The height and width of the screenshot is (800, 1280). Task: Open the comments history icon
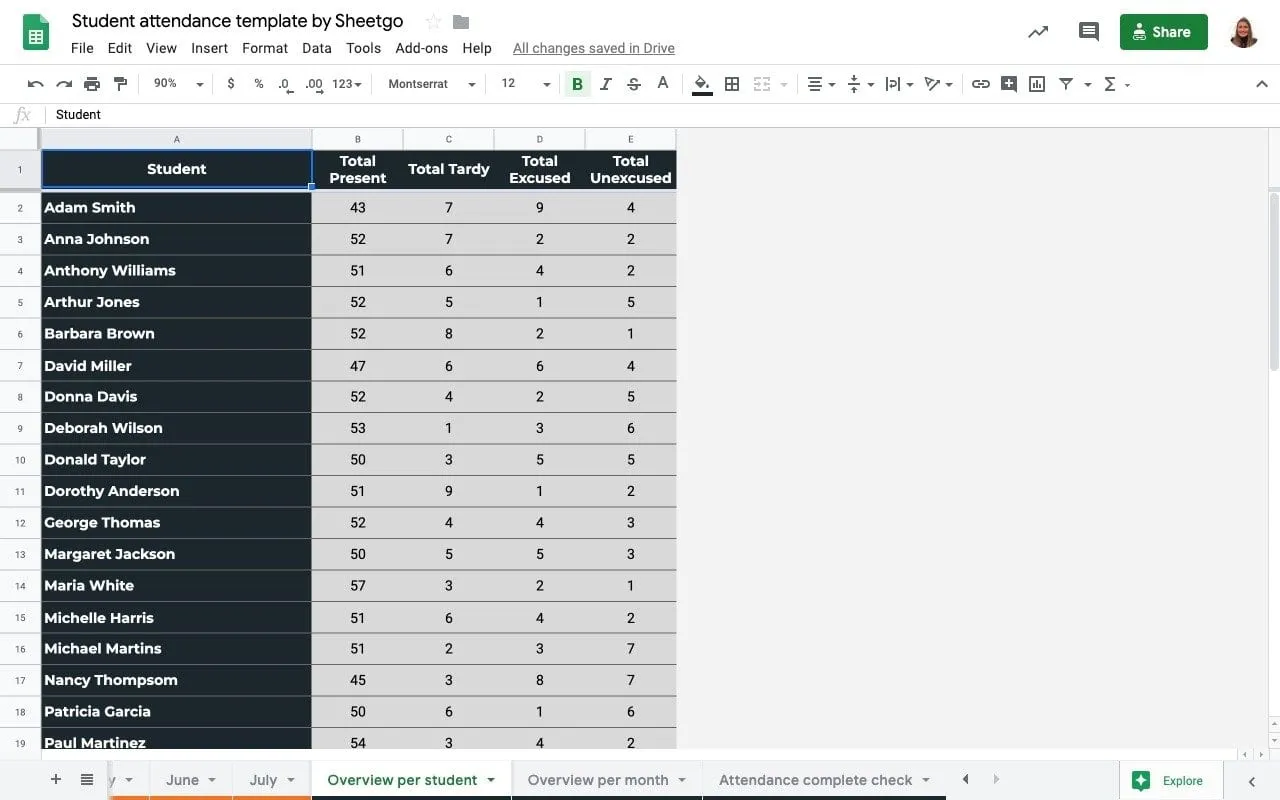coord(1089,32)
